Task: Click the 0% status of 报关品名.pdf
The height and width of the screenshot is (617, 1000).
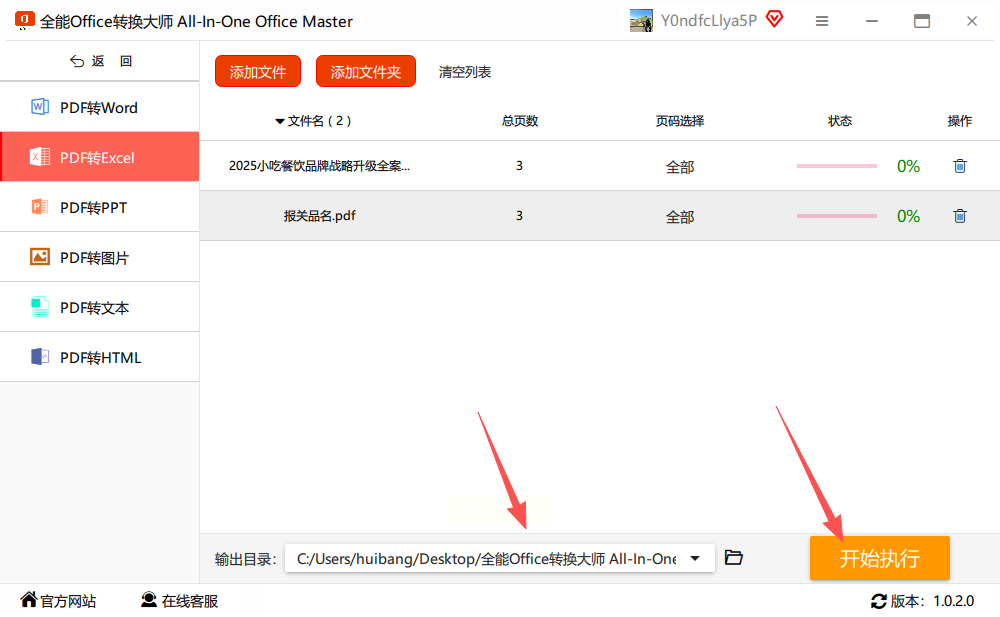Action: tap(908, 216)
